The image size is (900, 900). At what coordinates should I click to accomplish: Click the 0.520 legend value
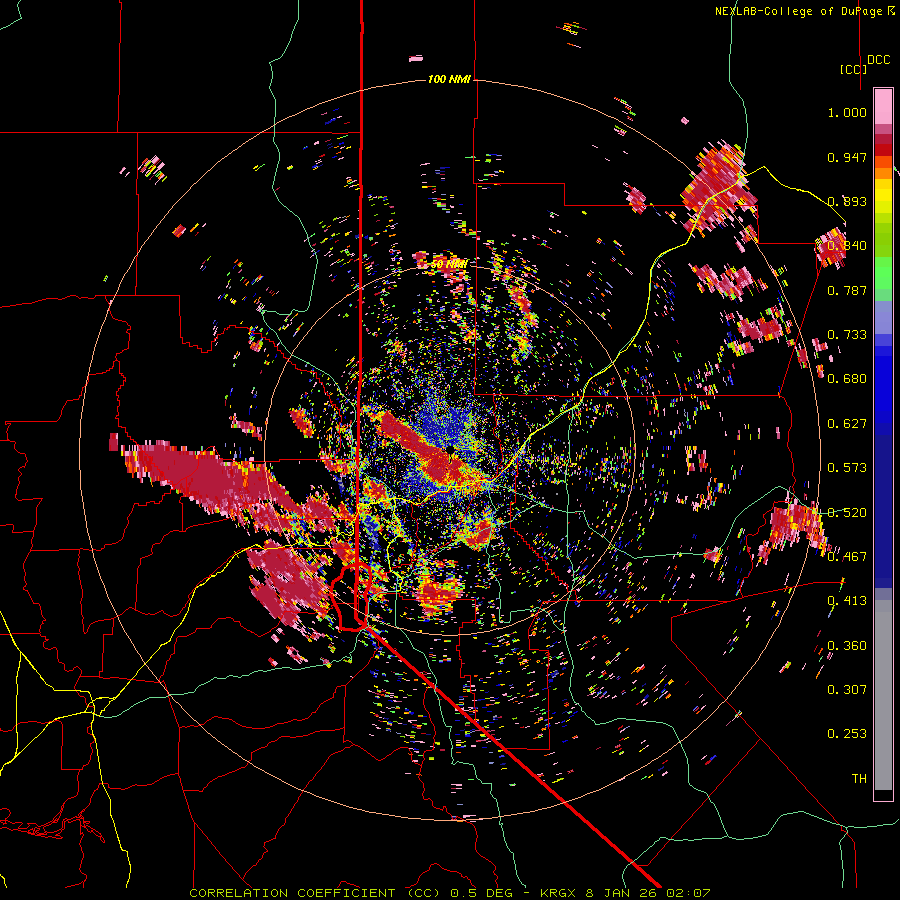tap(847, 513)
